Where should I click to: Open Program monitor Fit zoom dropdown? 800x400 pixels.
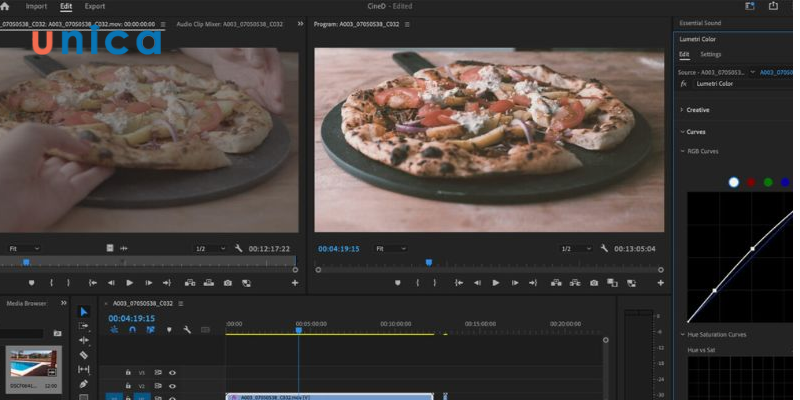(x=388, y=248)
